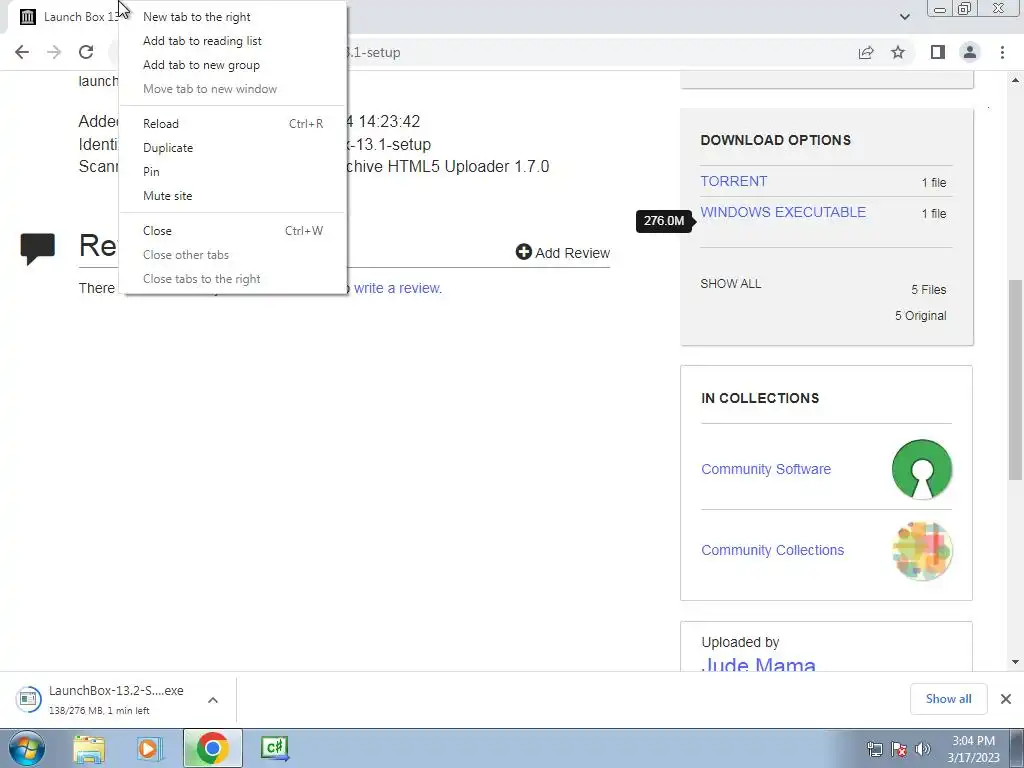Open Chrome's three-dot menu

[x=1002, y=52]
